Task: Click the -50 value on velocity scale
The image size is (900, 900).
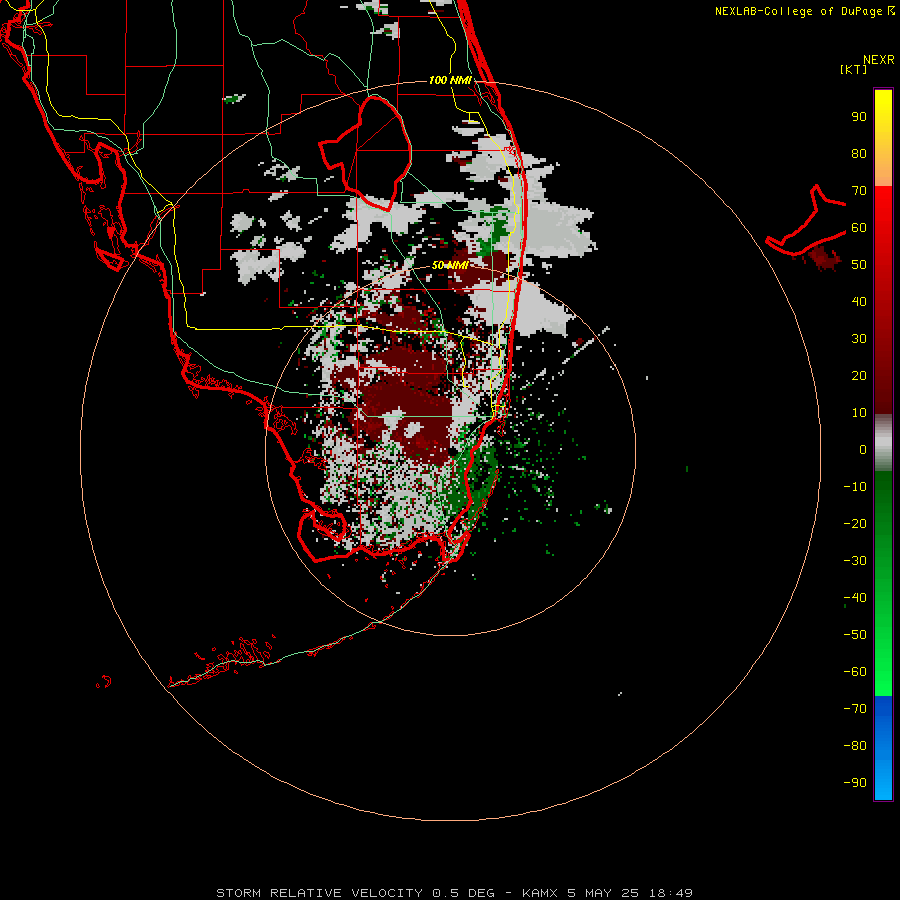Action: coord(855,635)
